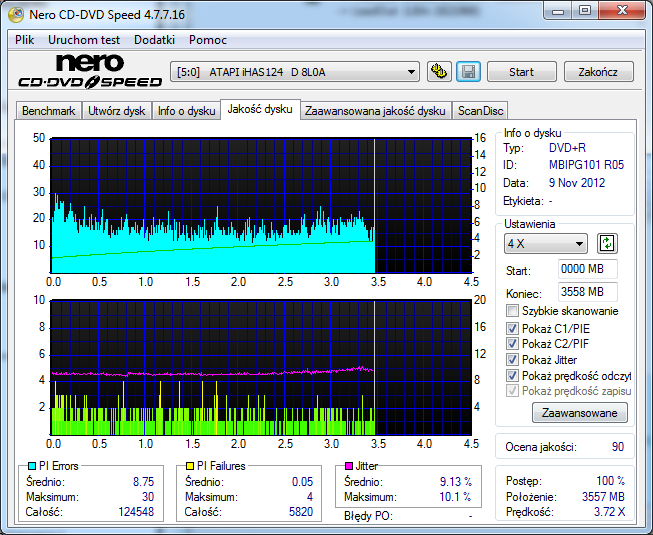Switch to the ScanDisc tab
Screen dimensions: 653x535
(481, 111)
